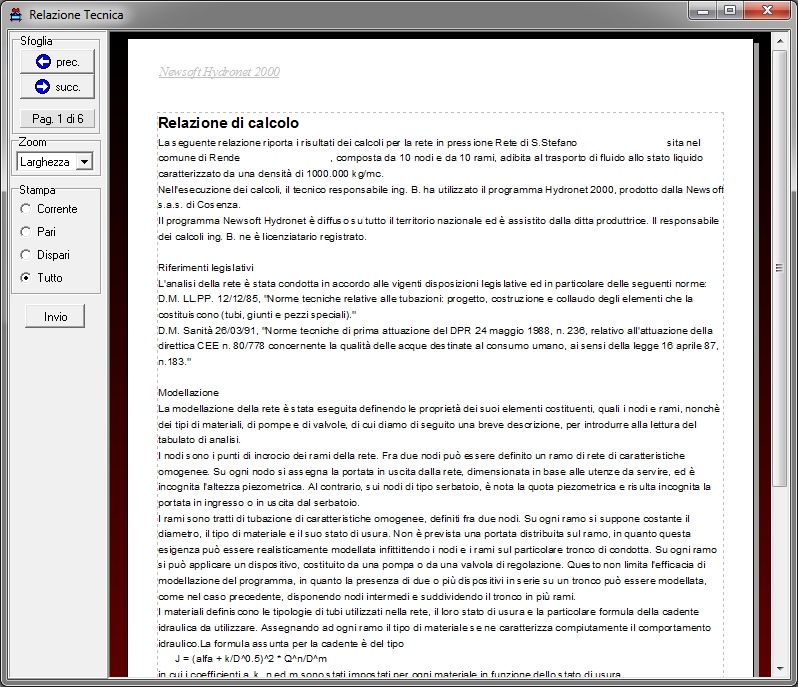This screenshot has height=687, width=798.
Task: Click scrollbar down arrow
Action: (x=779, y=669)
